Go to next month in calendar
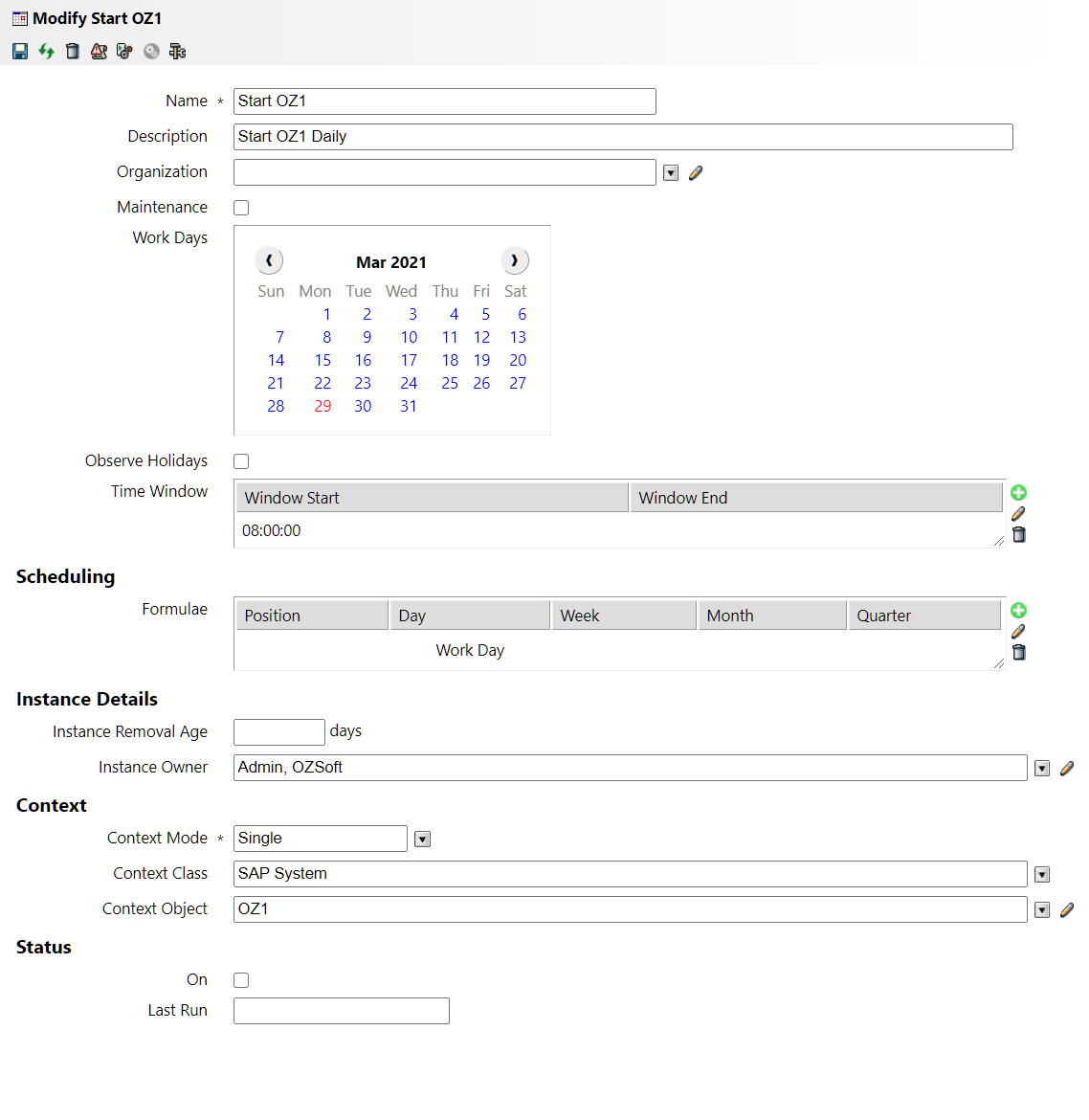This screenshot has width=1089, height=1120. pyautogui.click(x=515, y=260)
